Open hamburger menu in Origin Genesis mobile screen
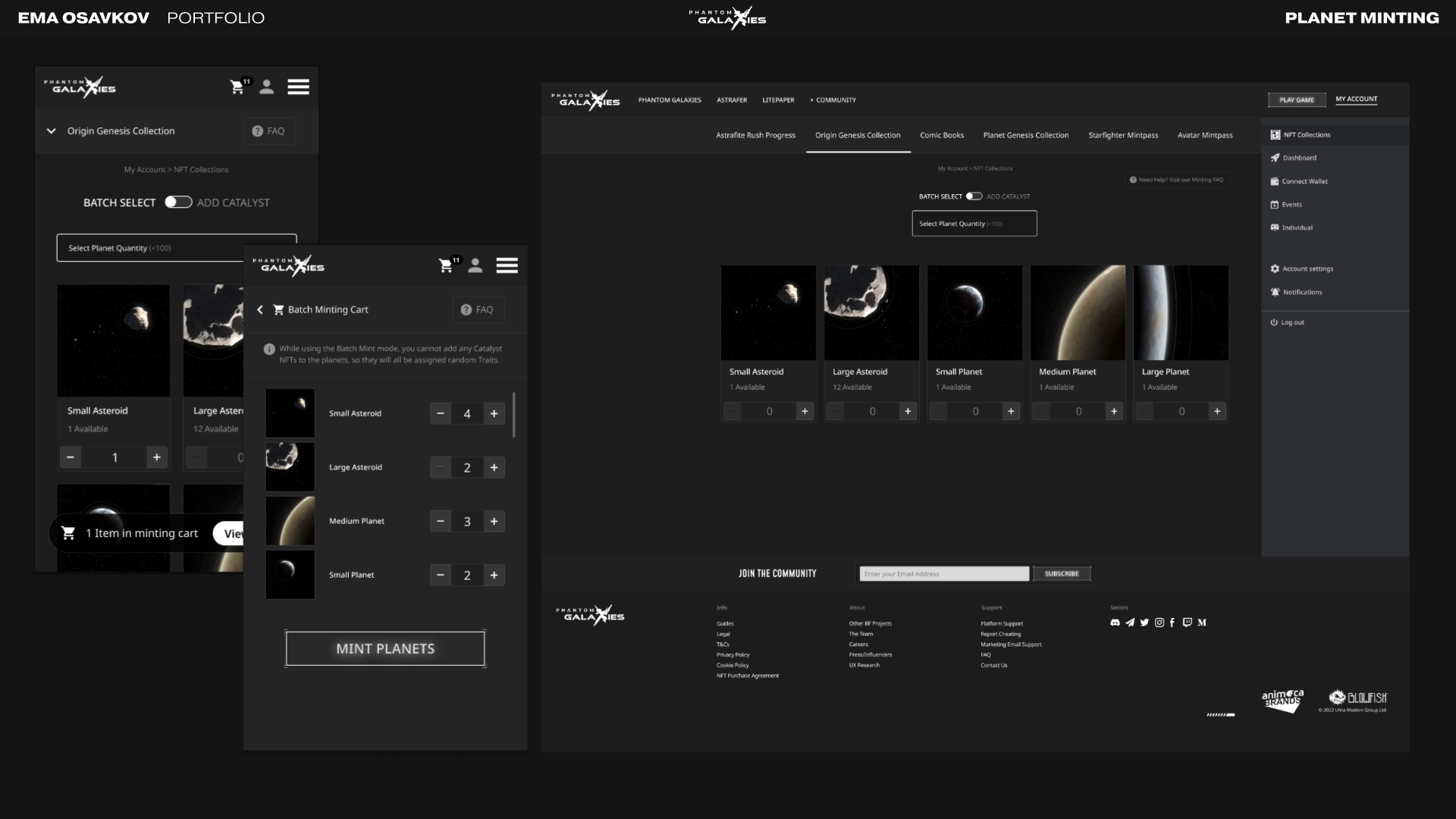1456x819 pixels. pyautogui.click(x=298, y=87)
